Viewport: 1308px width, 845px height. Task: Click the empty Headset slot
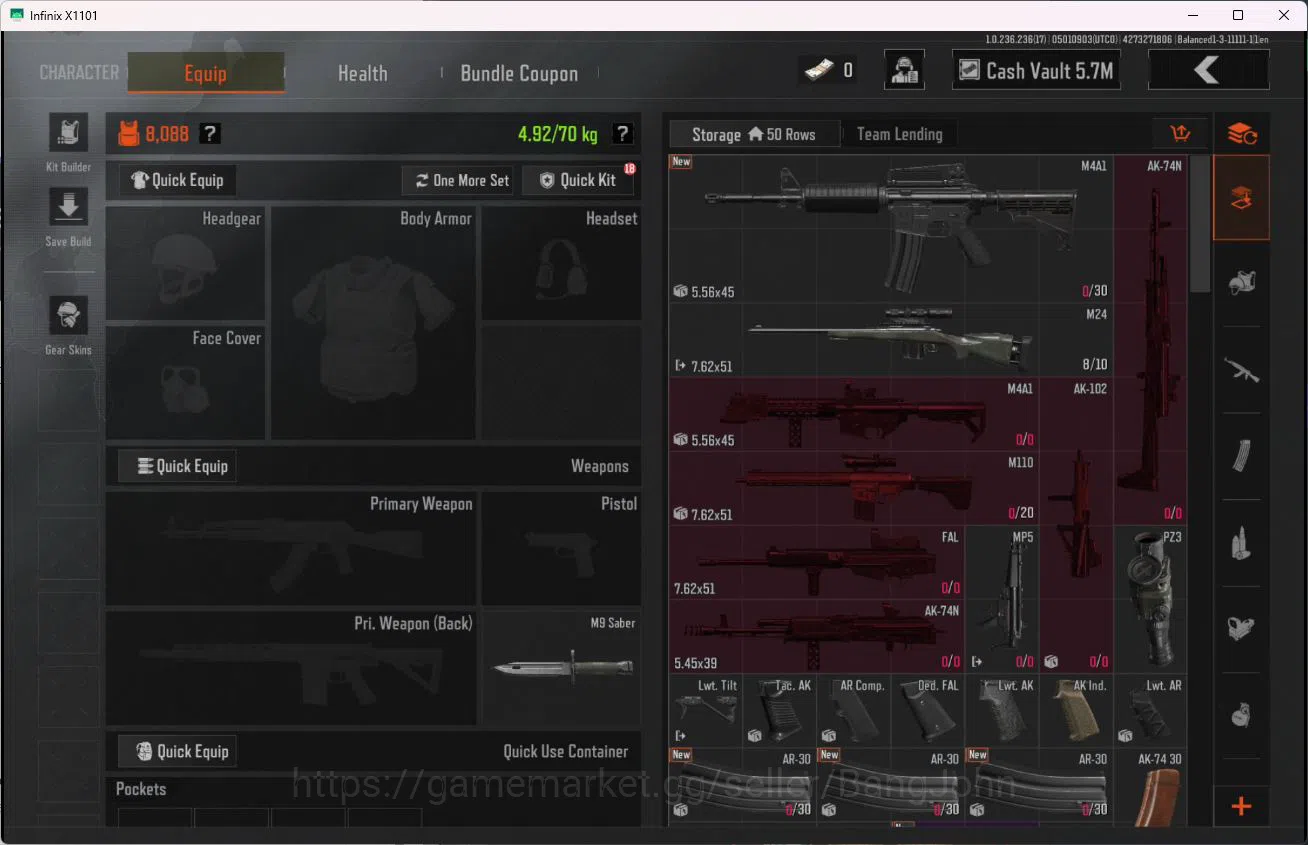pyautogui.click(x=561, y=263)
